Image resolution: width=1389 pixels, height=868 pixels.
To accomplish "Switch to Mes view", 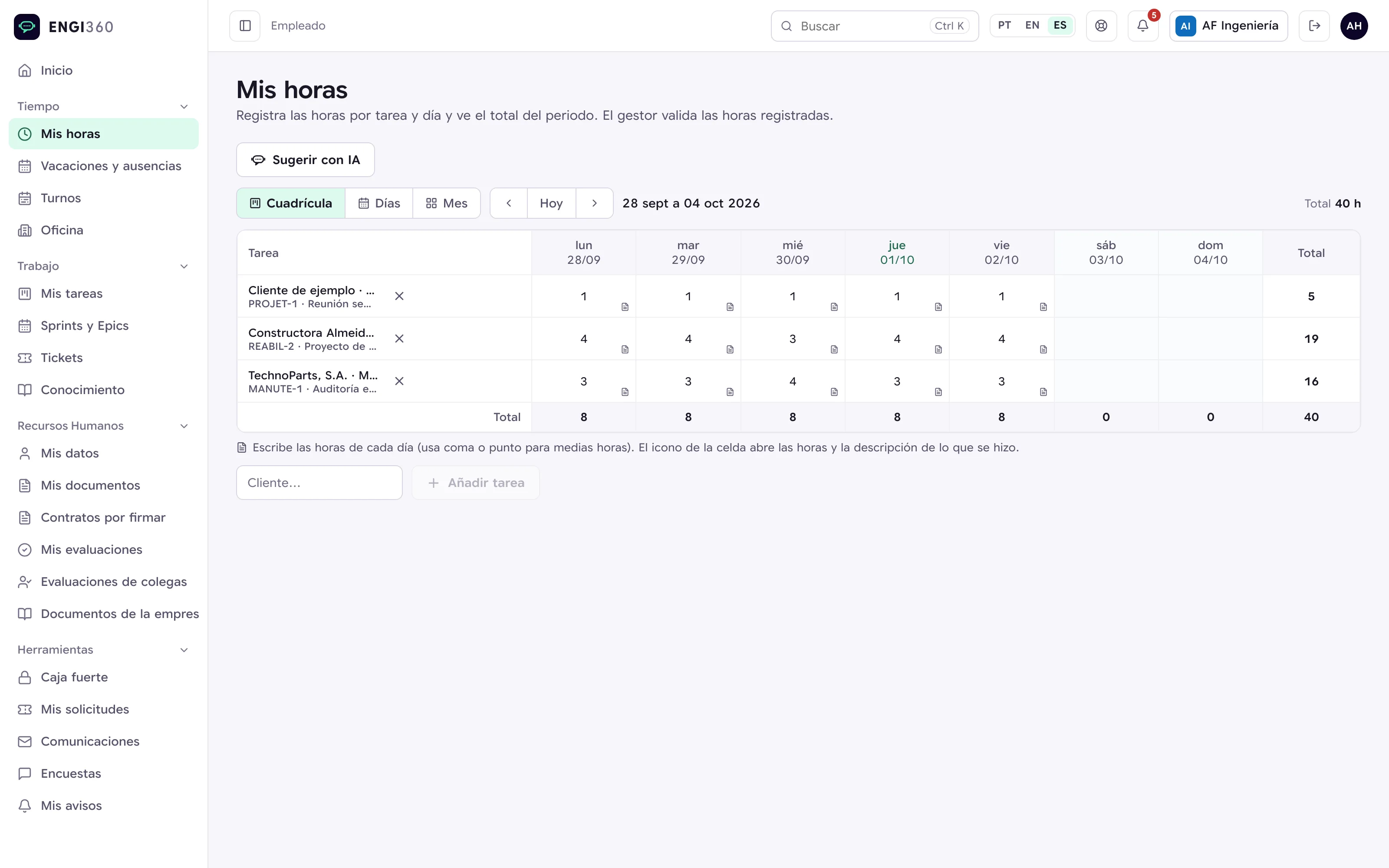I will pyautogui.click(x=447, y=203).
